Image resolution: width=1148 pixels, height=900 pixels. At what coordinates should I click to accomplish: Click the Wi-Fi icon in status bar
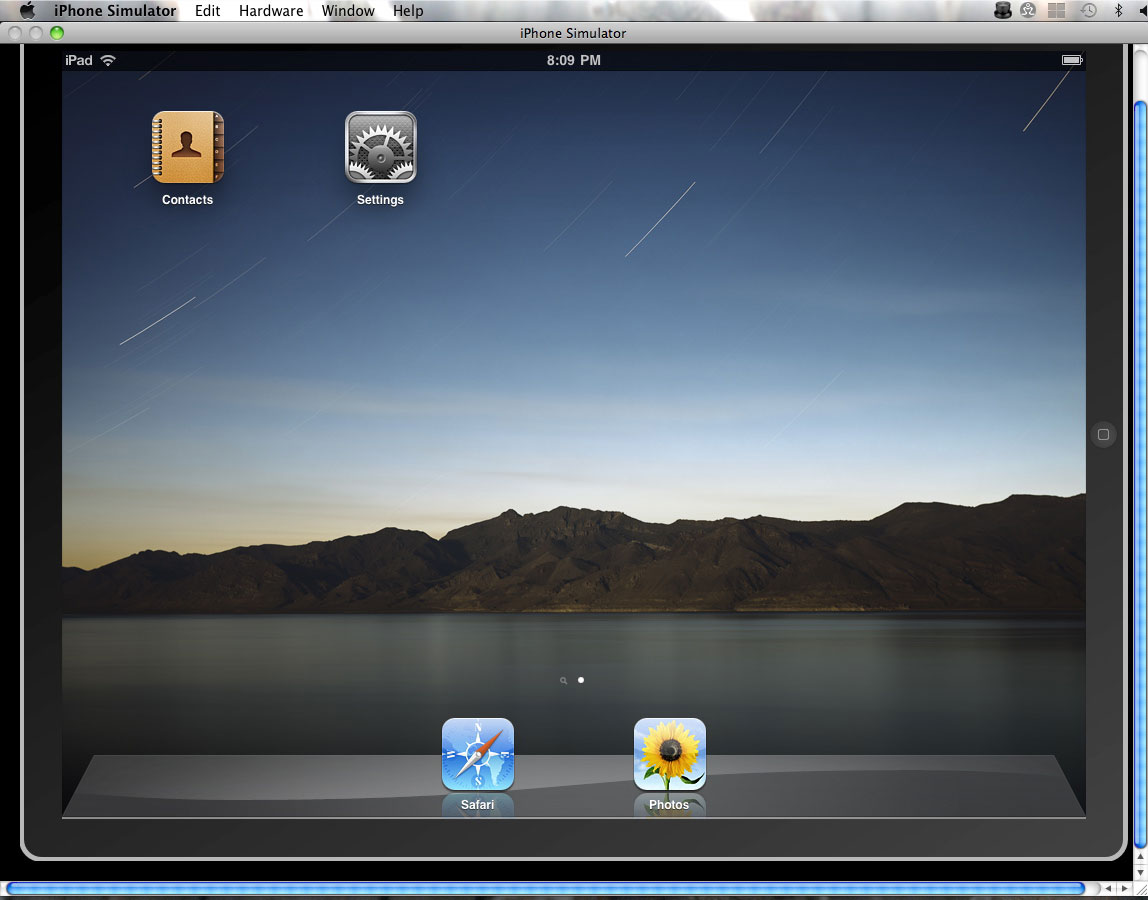[108, 60]
